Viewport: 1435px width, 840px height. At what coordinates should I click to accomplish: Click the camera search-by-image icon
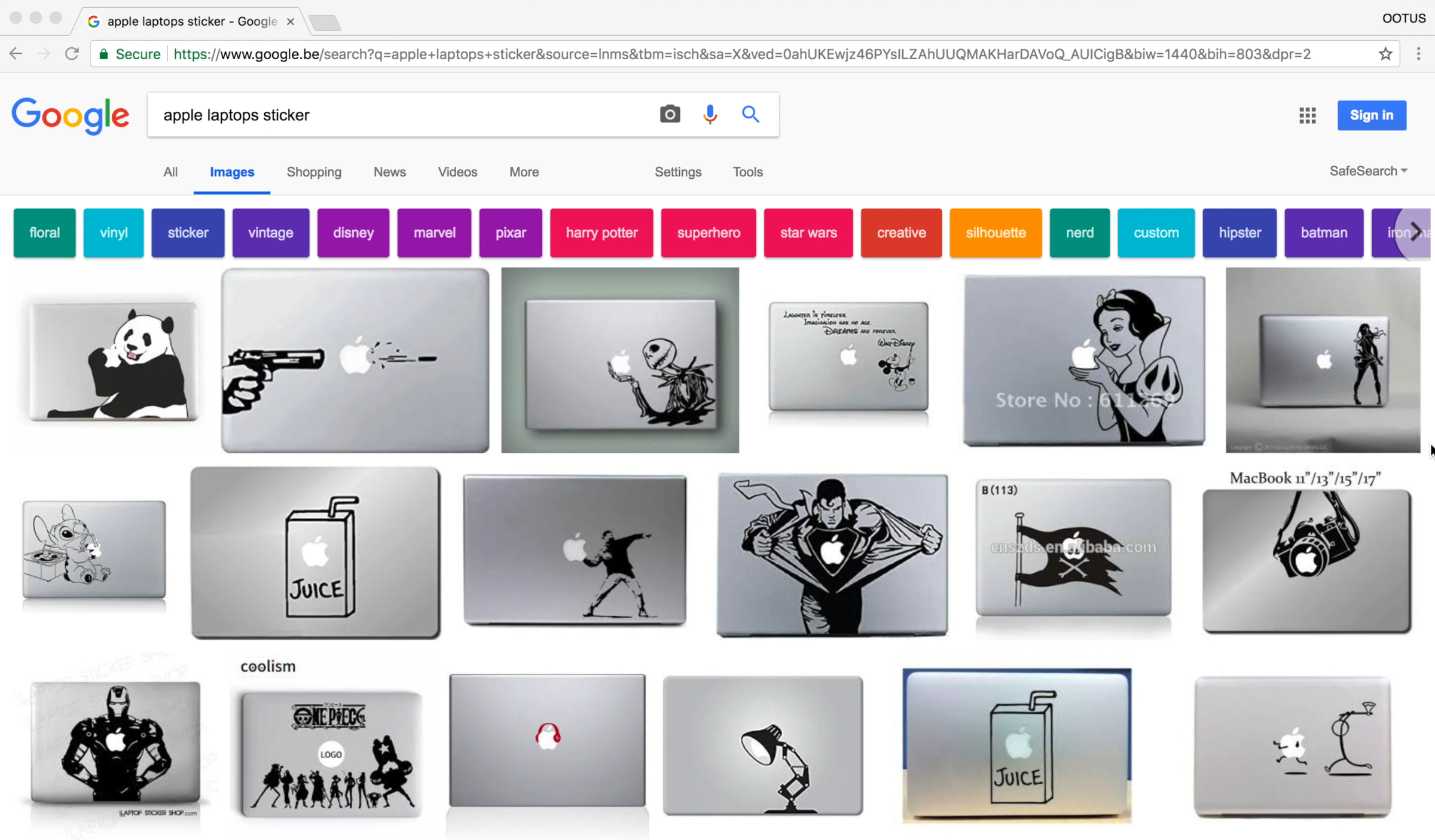tap(670, 114)
